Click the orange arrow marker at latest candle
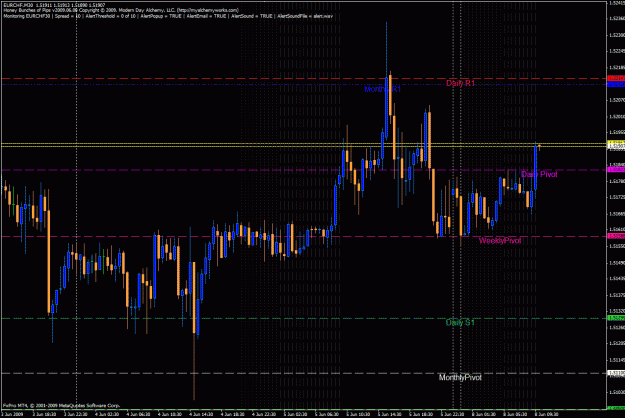 pos(539,147)
